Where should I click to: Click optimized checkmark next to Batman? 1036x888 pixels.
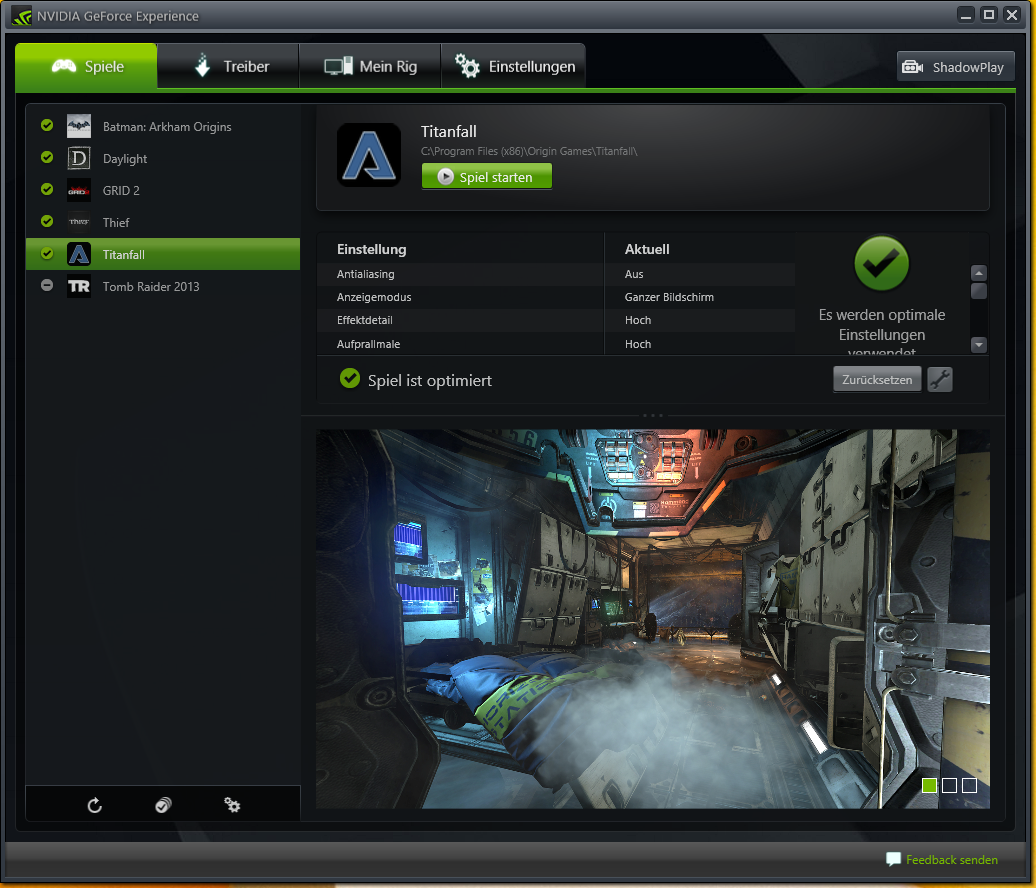[47, 125]
